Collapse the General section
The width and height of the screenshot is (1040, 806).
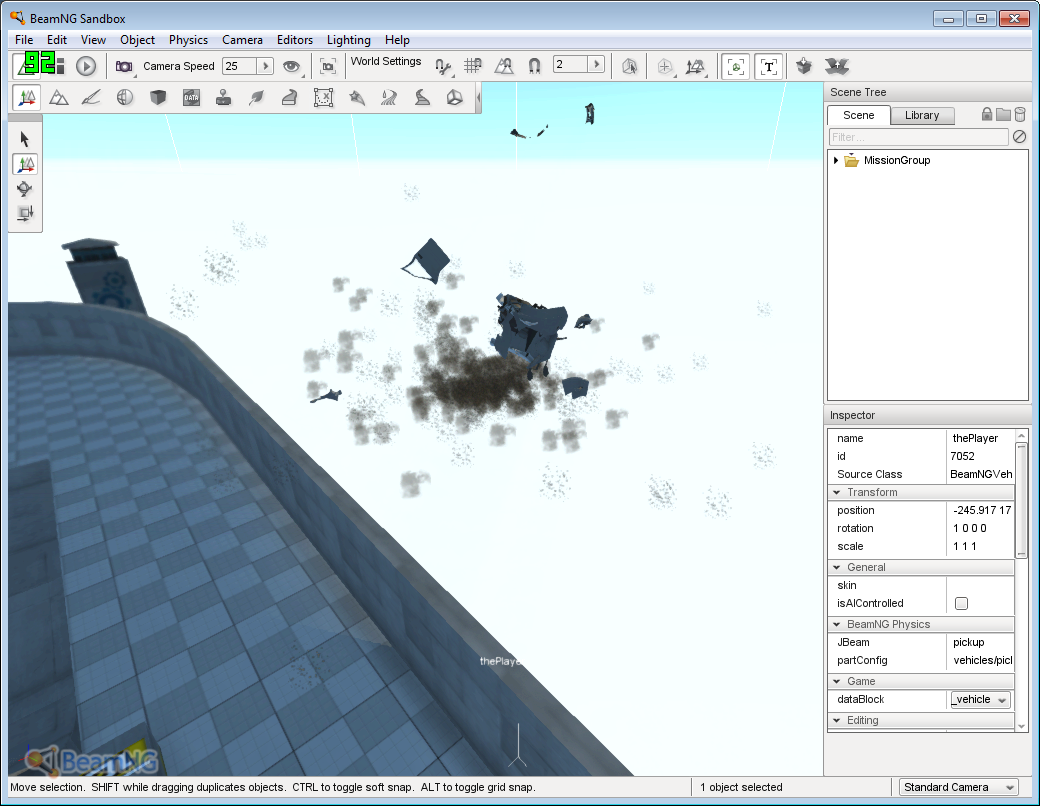(x=836, y=567)
